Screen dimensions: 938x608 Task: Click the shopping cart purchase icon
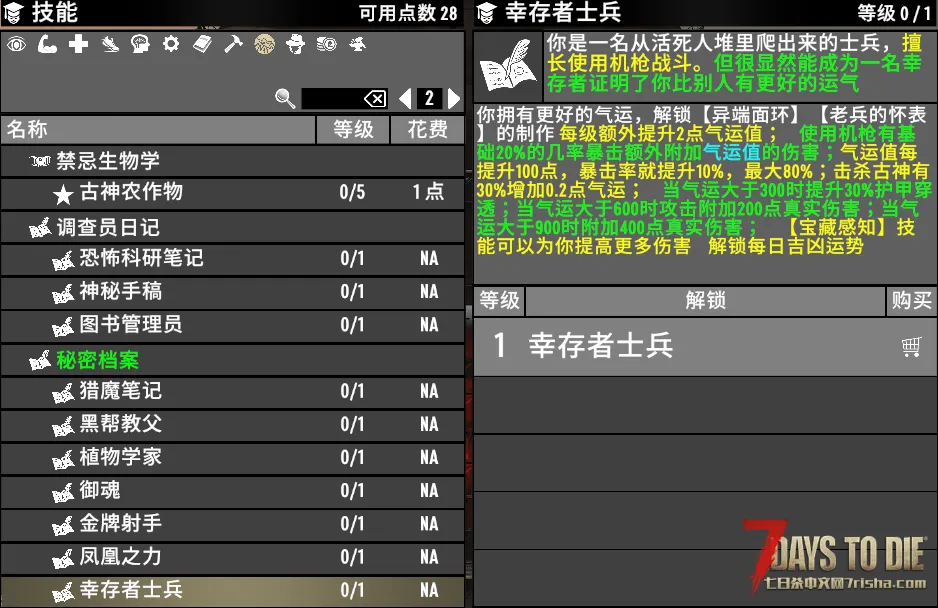coord(910,347)
